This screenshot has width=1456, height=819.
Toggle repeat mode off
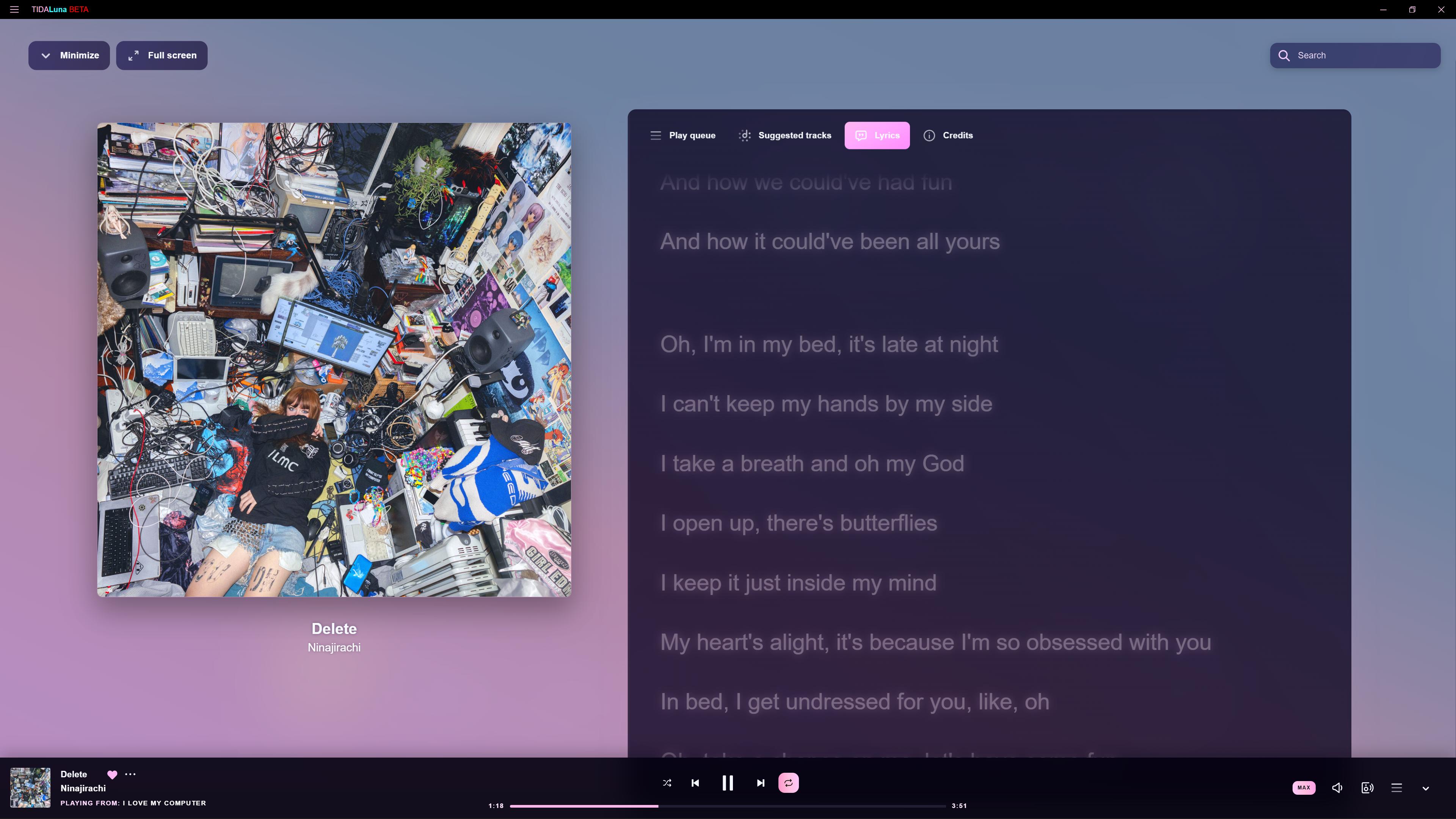coord(789,783)
